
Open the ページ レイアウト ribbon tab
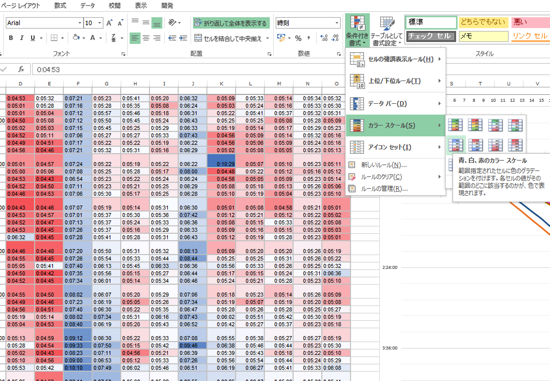click(20, 6)
